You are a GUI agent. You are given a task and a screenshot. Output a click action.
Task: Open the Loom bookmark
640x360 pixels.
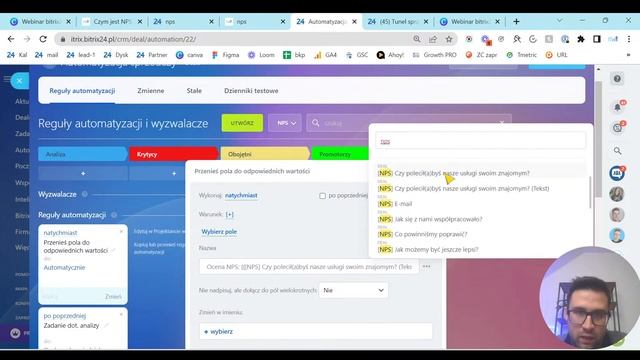tap(261, 55)
